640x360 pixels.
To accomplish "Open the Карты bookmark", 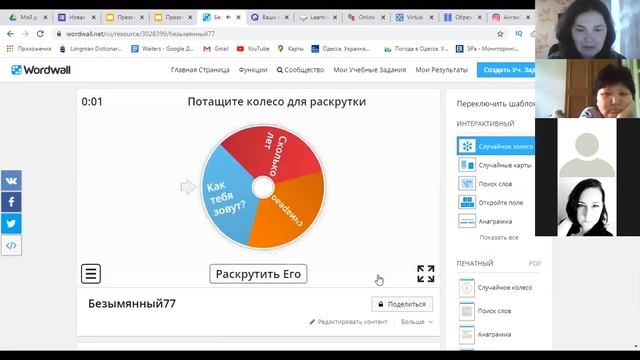I will pyautogui.click(x=291, y=49).
